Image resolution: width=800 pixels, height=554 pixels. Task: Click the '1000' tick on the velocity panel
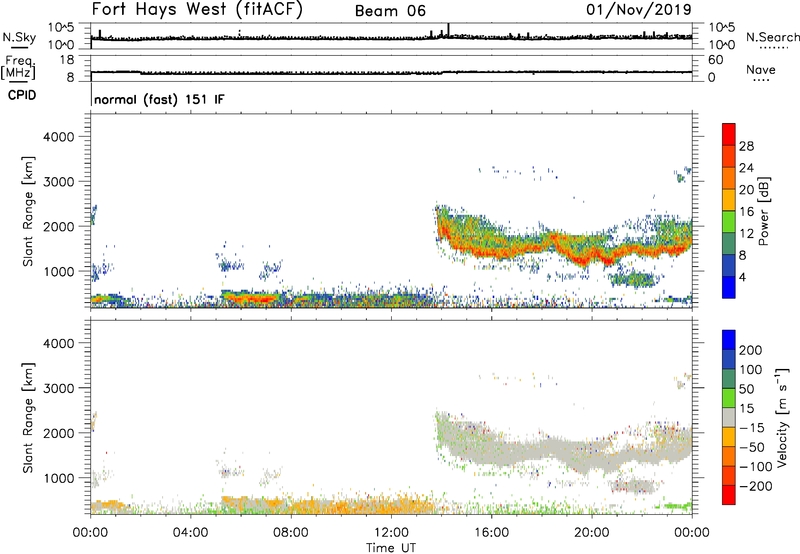pos(59,478)
